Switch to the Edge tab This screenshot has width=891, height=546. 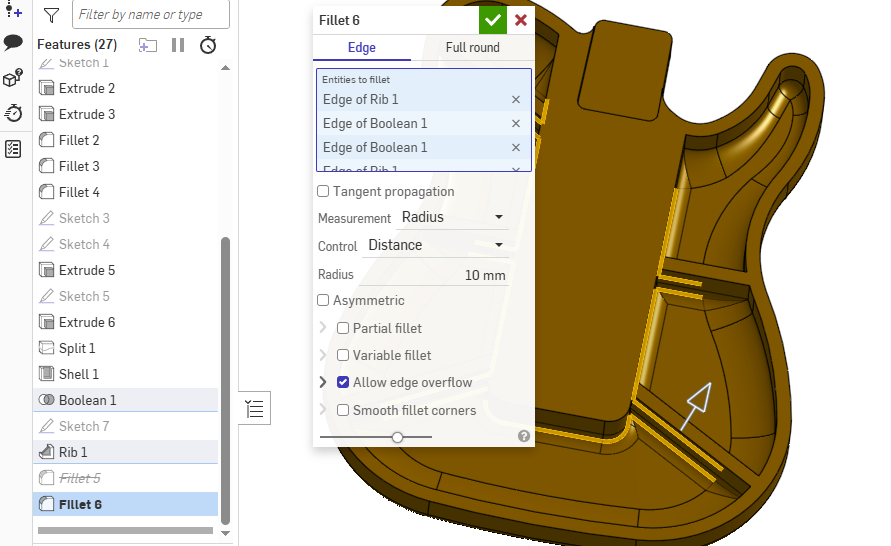362,48
